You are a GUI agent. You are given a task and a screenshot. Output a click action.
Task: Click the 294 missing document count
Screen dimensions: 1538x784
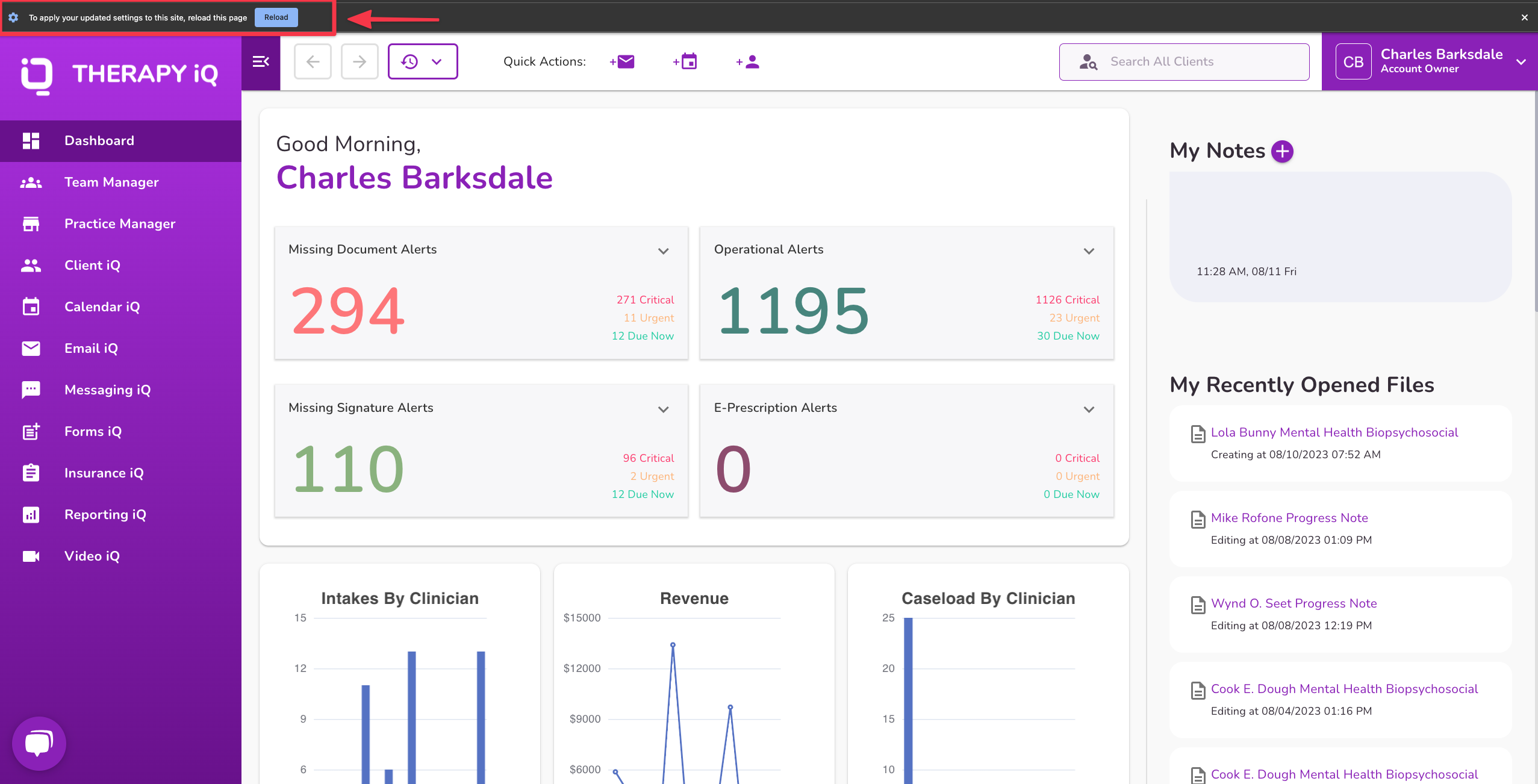348,311
